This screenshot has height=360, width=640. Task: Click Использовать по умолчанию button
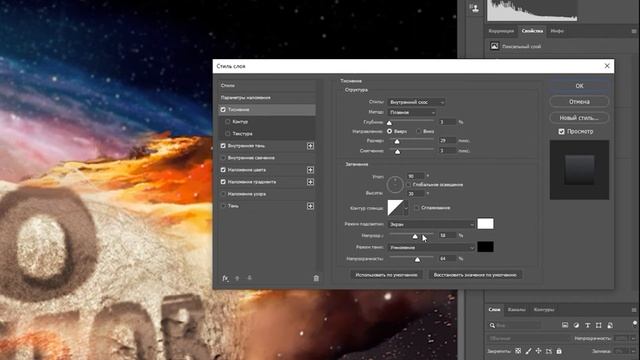[386, 275]
